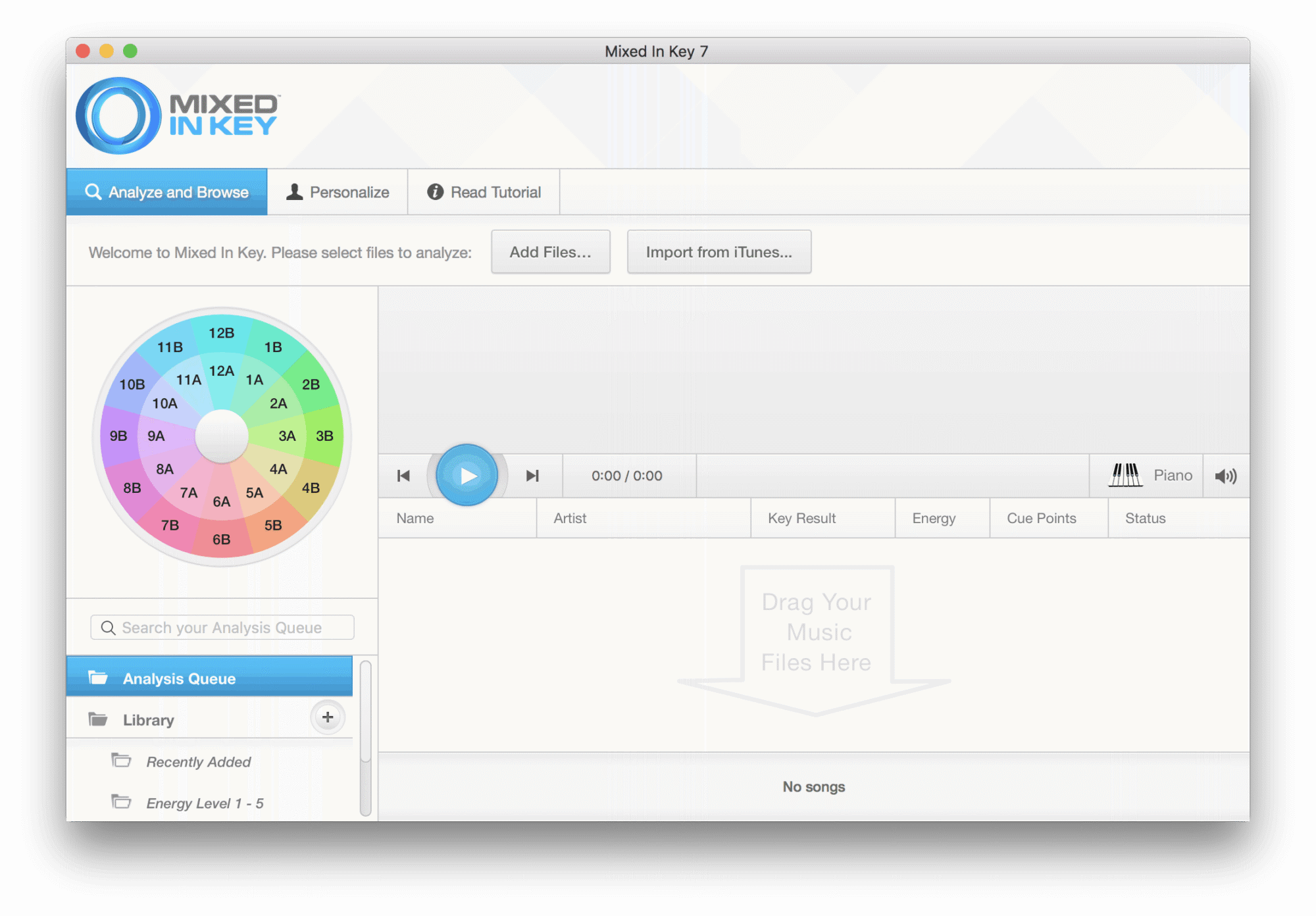Screen dimensions: 1316x916
Task: Select Analysis Queue in the sidebar
Action: tap(209, 676)
